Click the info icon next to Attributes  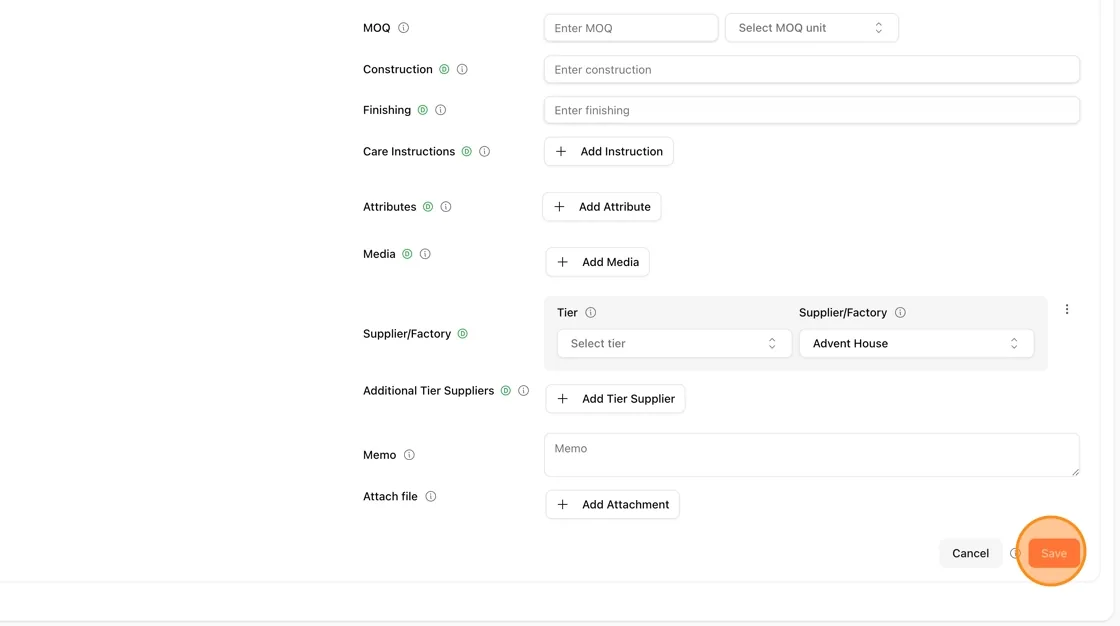(x=446, y=207)
